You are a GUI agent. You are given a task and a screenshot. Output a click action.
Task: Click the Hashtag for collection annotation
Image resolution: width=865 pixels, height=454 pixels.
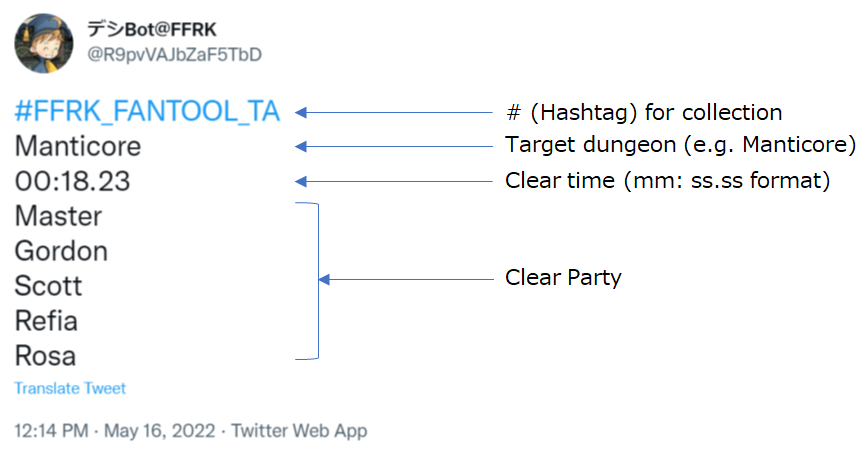click(645, 112)
